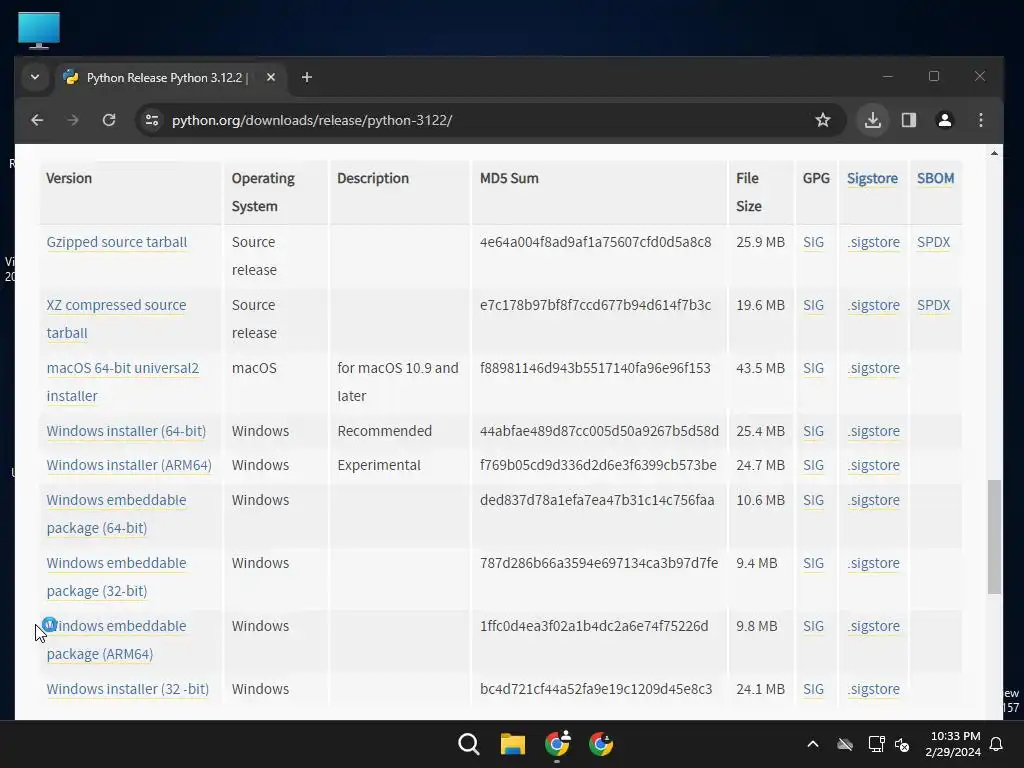1024x768 pixels.
Task: Select MD5 sum 44abfae489d87cc005d50a9267b5d58d
Action: point(599,431)
